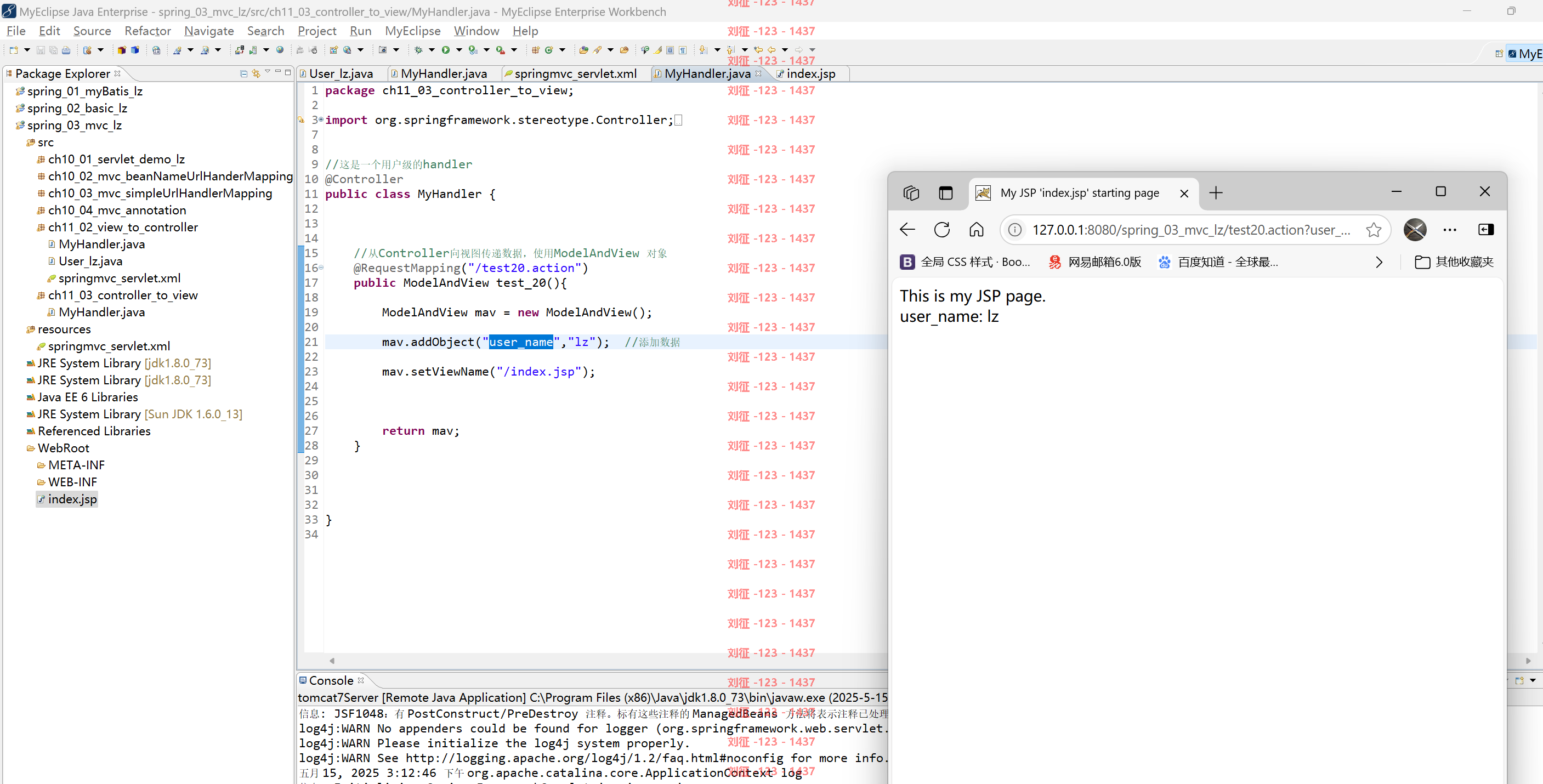Open a new browser tab
The width and height of the screenshot is (1543, 784).
click(x=1216, y=193)
